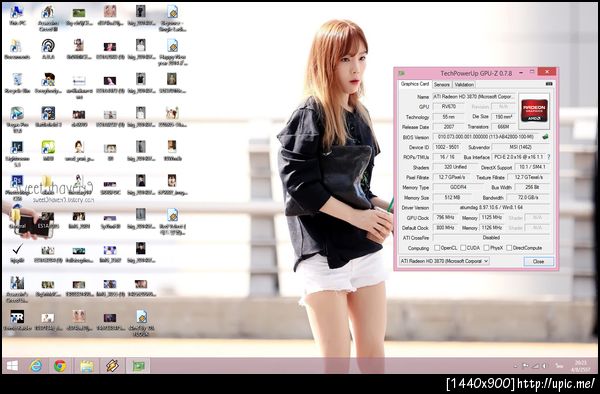
Task: Launch Google Chrome from the taskbar
Action: point(60,366)
